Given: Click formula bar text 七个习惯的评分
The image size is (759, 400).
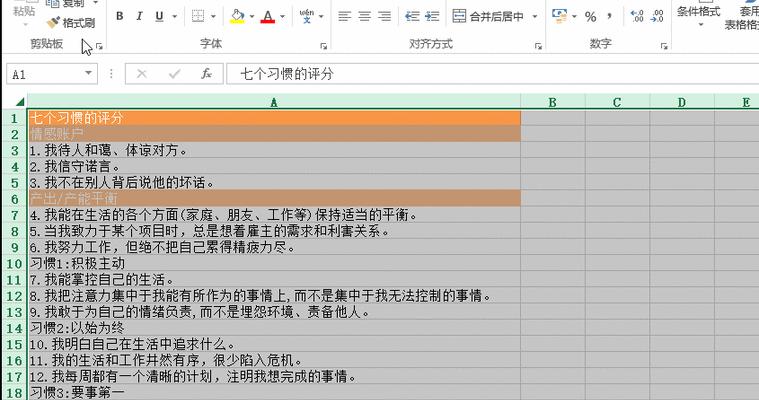Looking at the screenshot, I should tap(287, 74).
